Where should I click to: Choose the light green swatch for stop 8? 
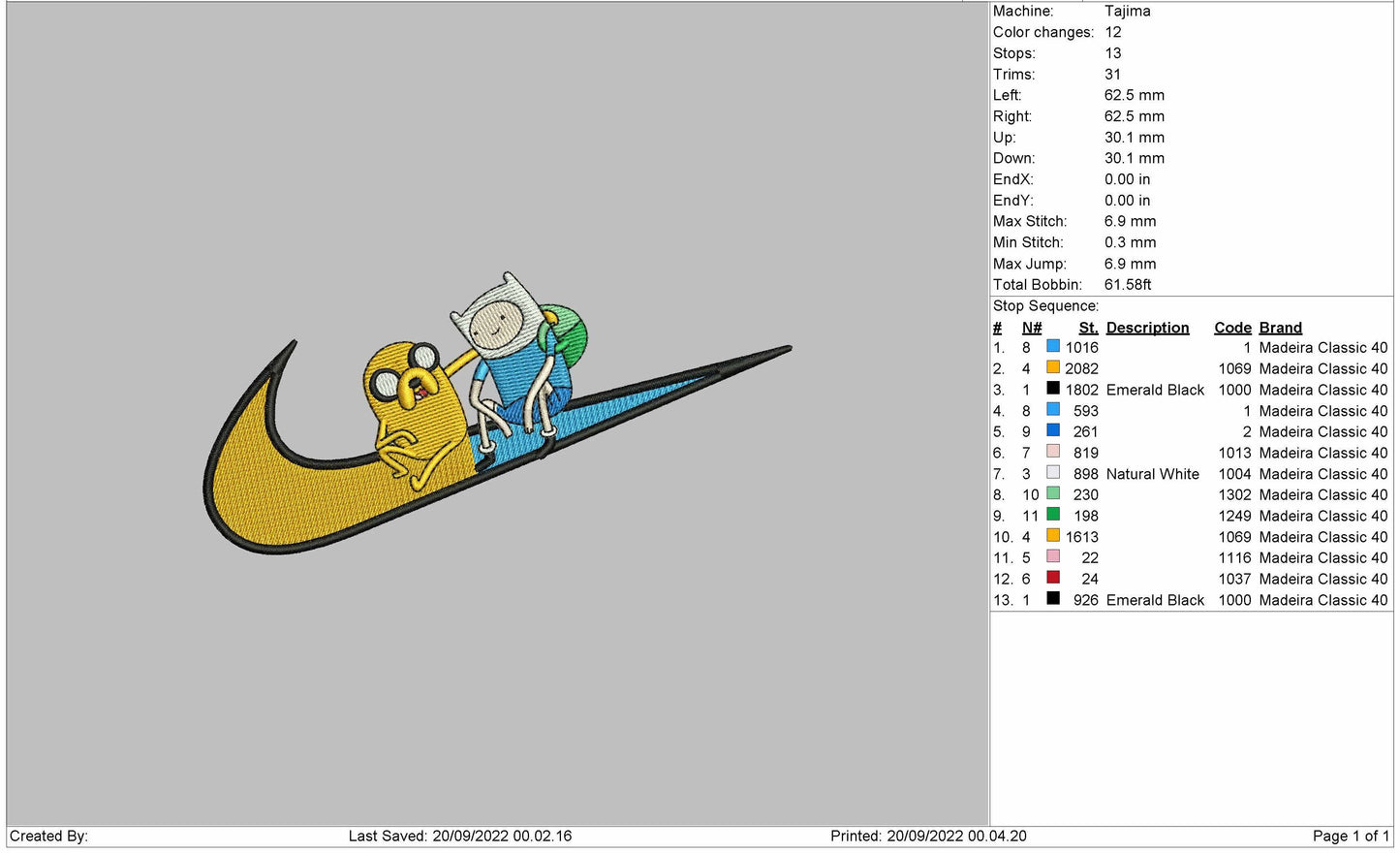click(x=1052, y=493)
